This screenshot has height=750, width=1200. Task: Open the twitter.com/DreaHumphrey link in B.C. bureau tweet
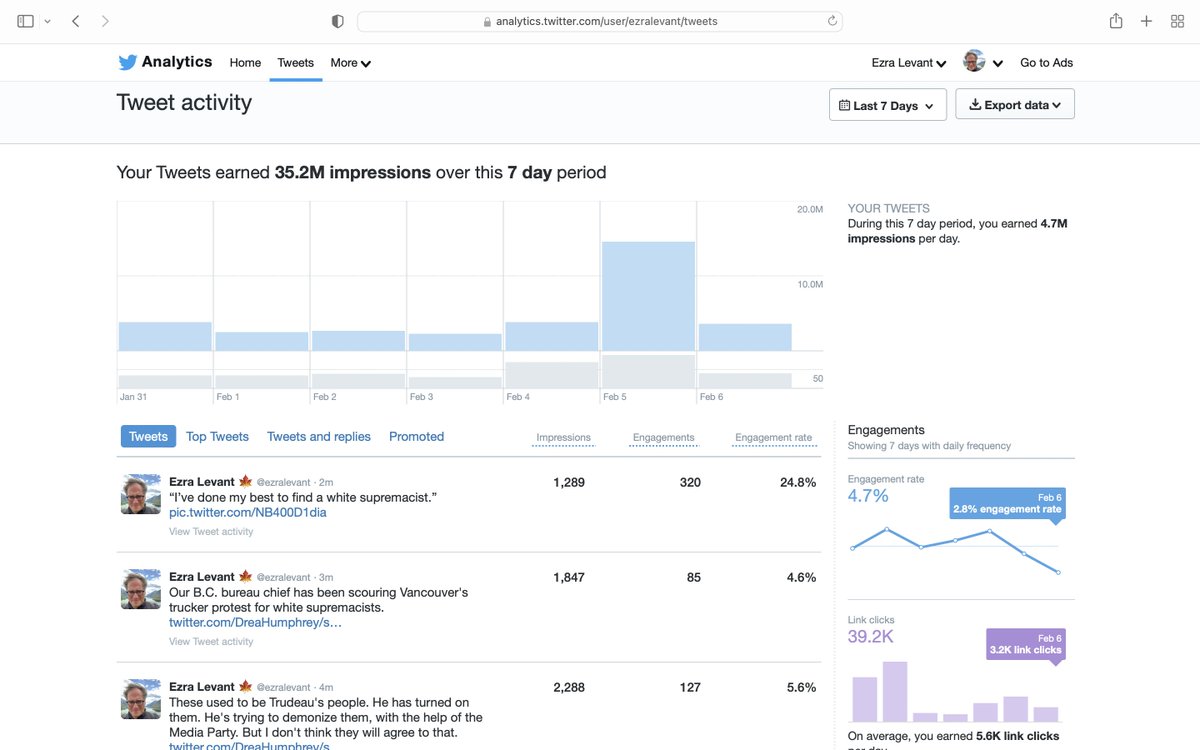point(255,622)
